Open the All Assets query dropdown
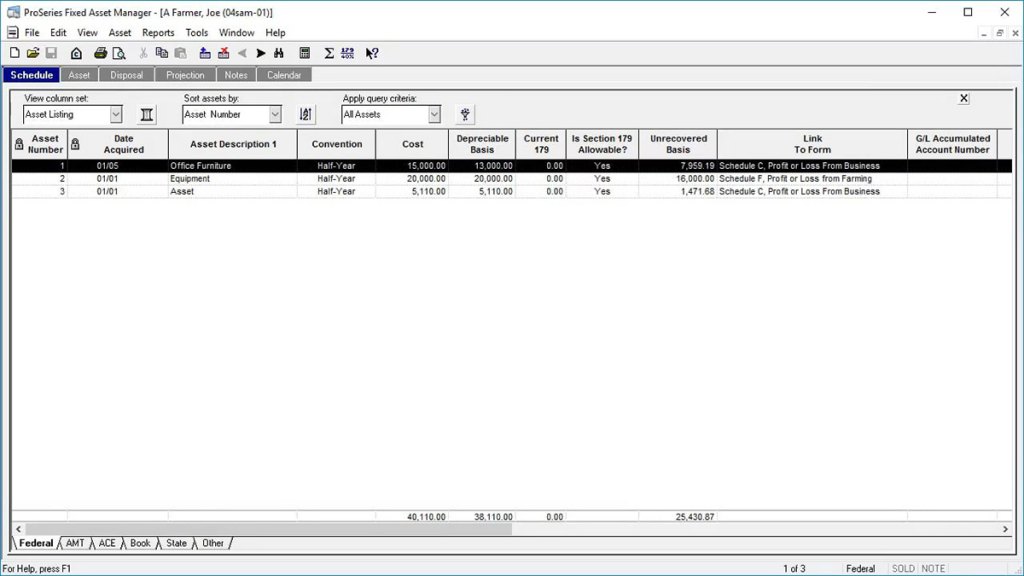The height and width of the screenshot is (576, 1024). pyautogui.click(x=434, y=114)
